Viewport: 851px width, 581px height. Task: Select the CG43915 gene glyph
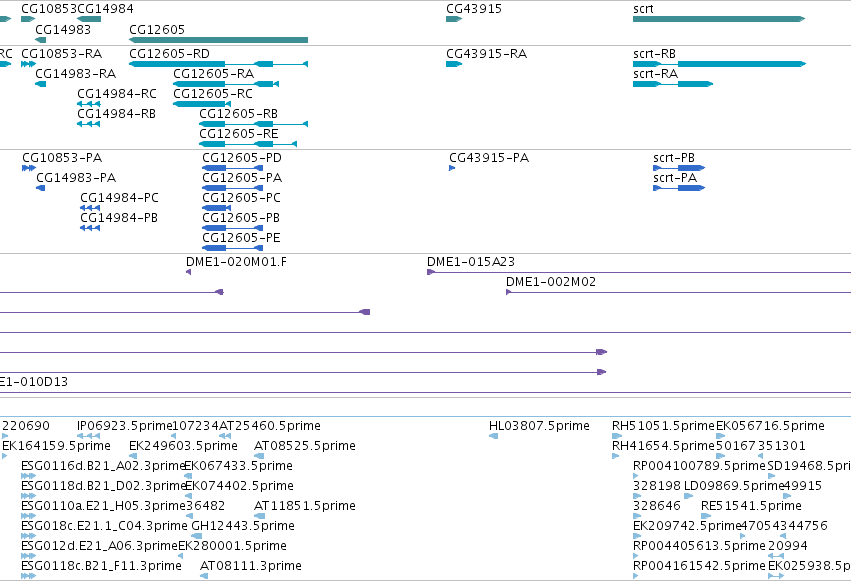click(454, 19)
